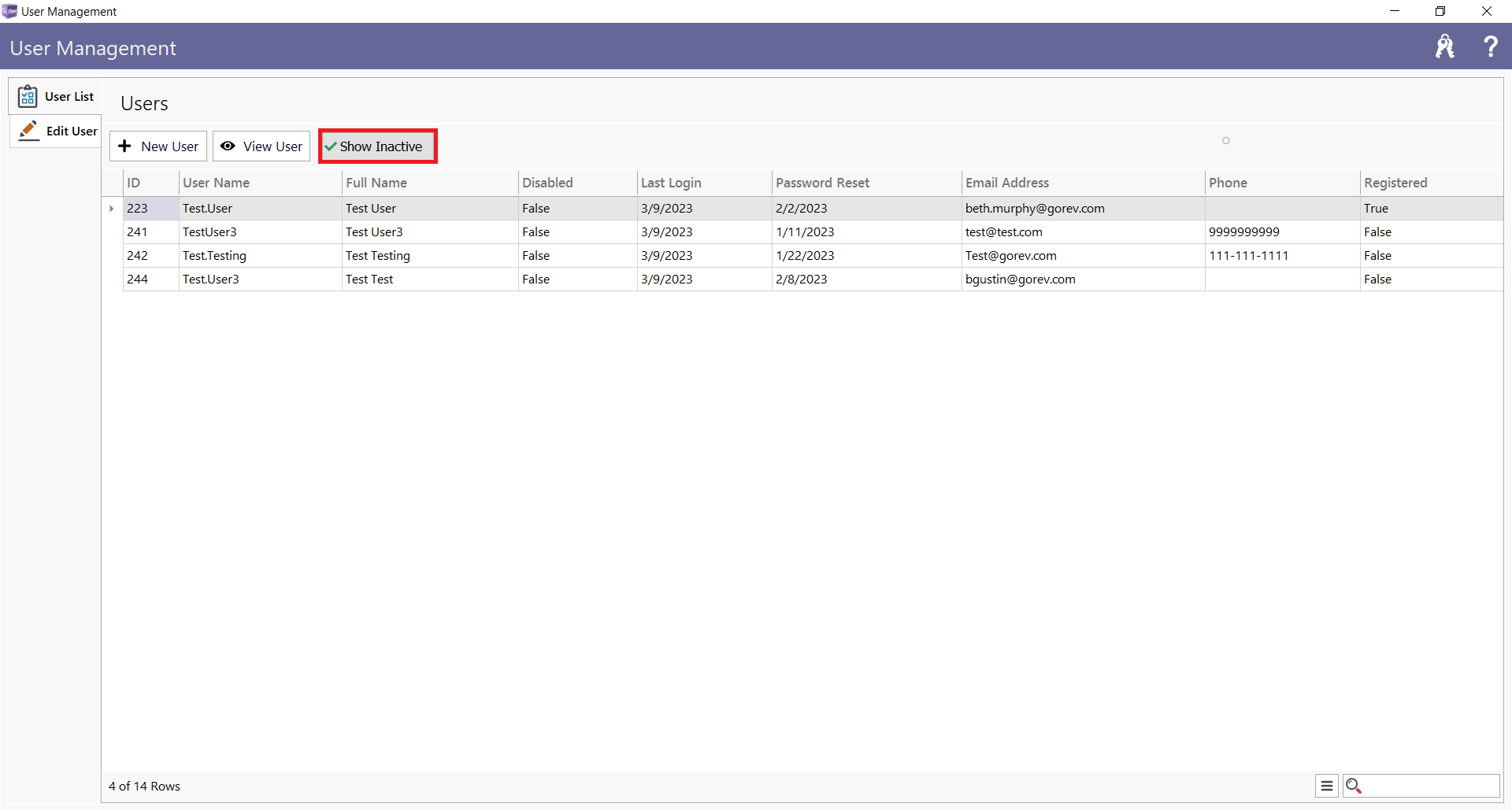Click the magnifier search icon

1354,786
